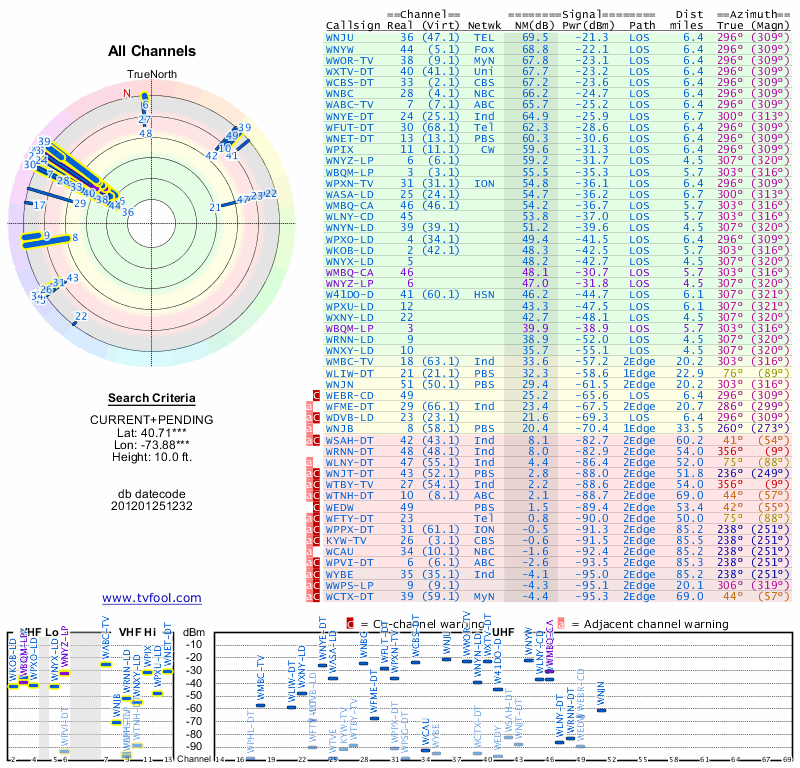Click the (273°) magnetic azimuth in WNJB row
800x768 pixels.
point(770,429)
